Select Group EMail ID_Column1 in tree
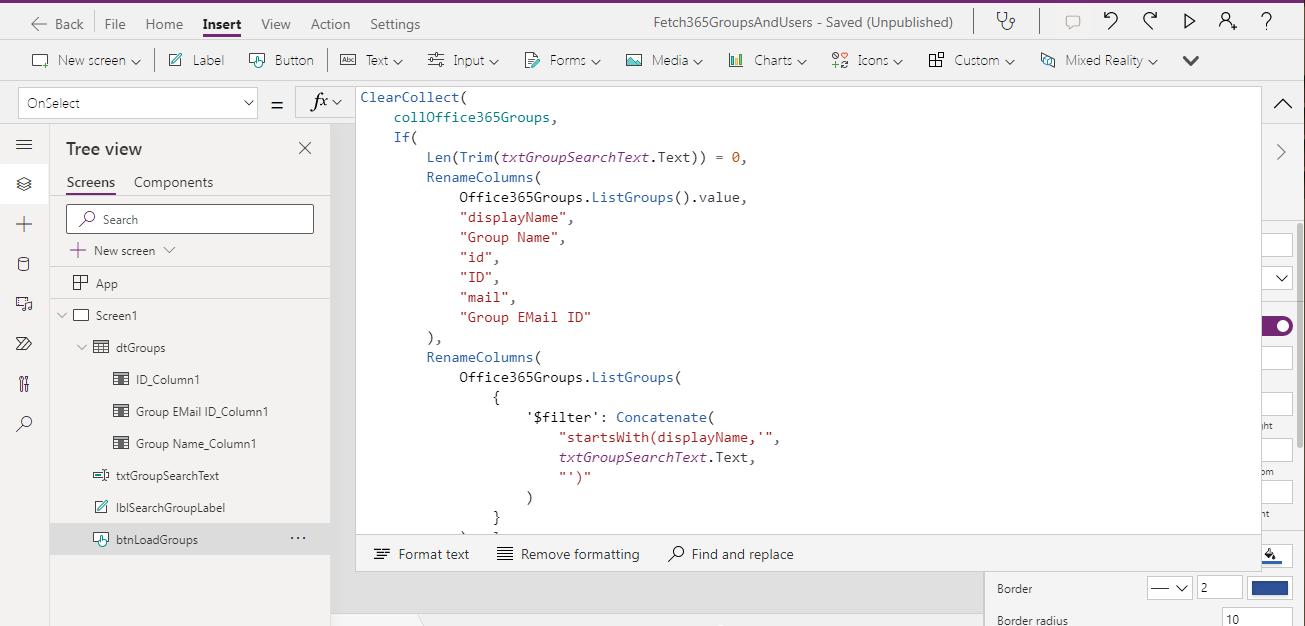Viewport: 1305px width, 626px height. click(x=190, y=411)
